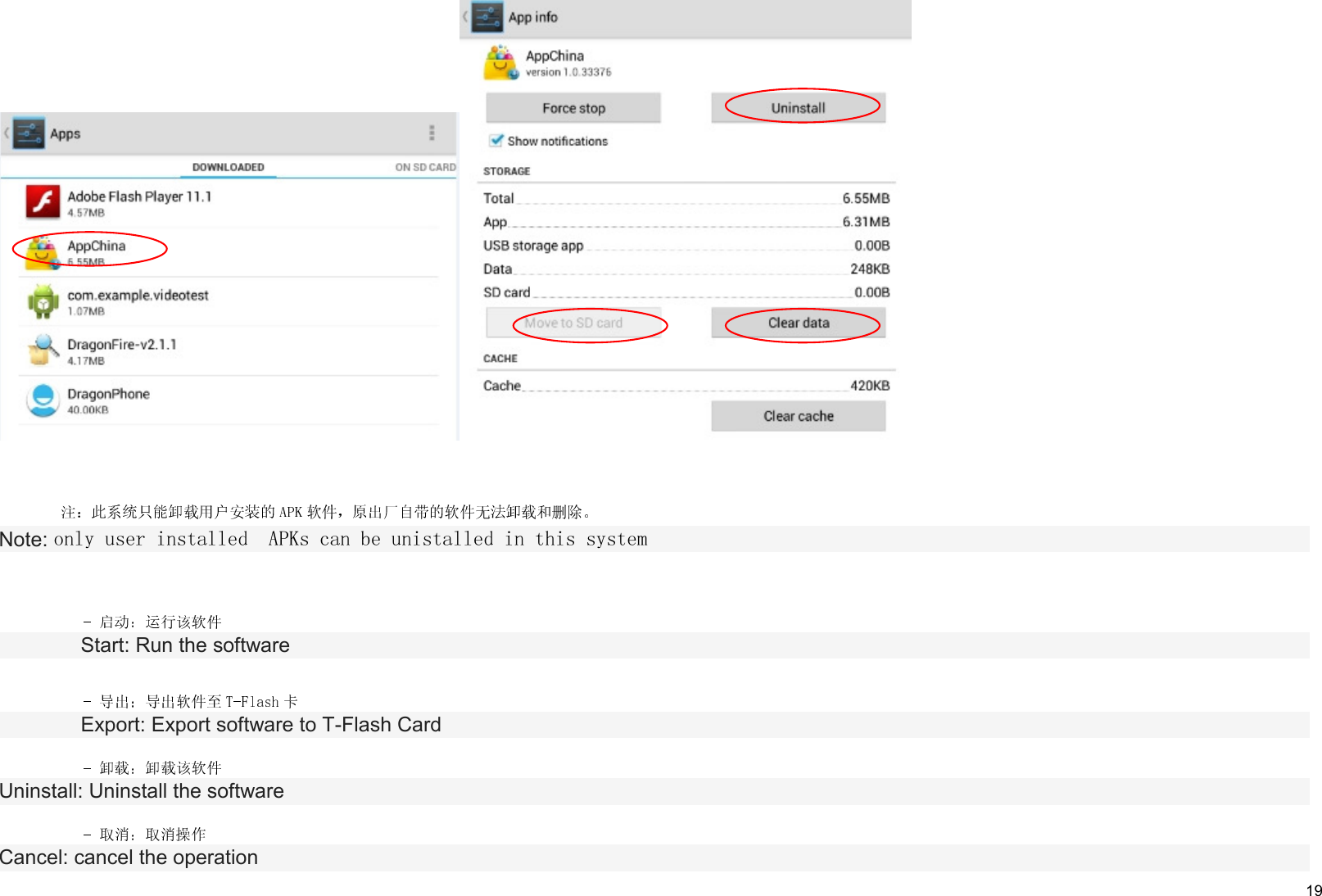The image size is (1322, 896).
Task: Click the App info title text
Action: [x=533, y=17]
